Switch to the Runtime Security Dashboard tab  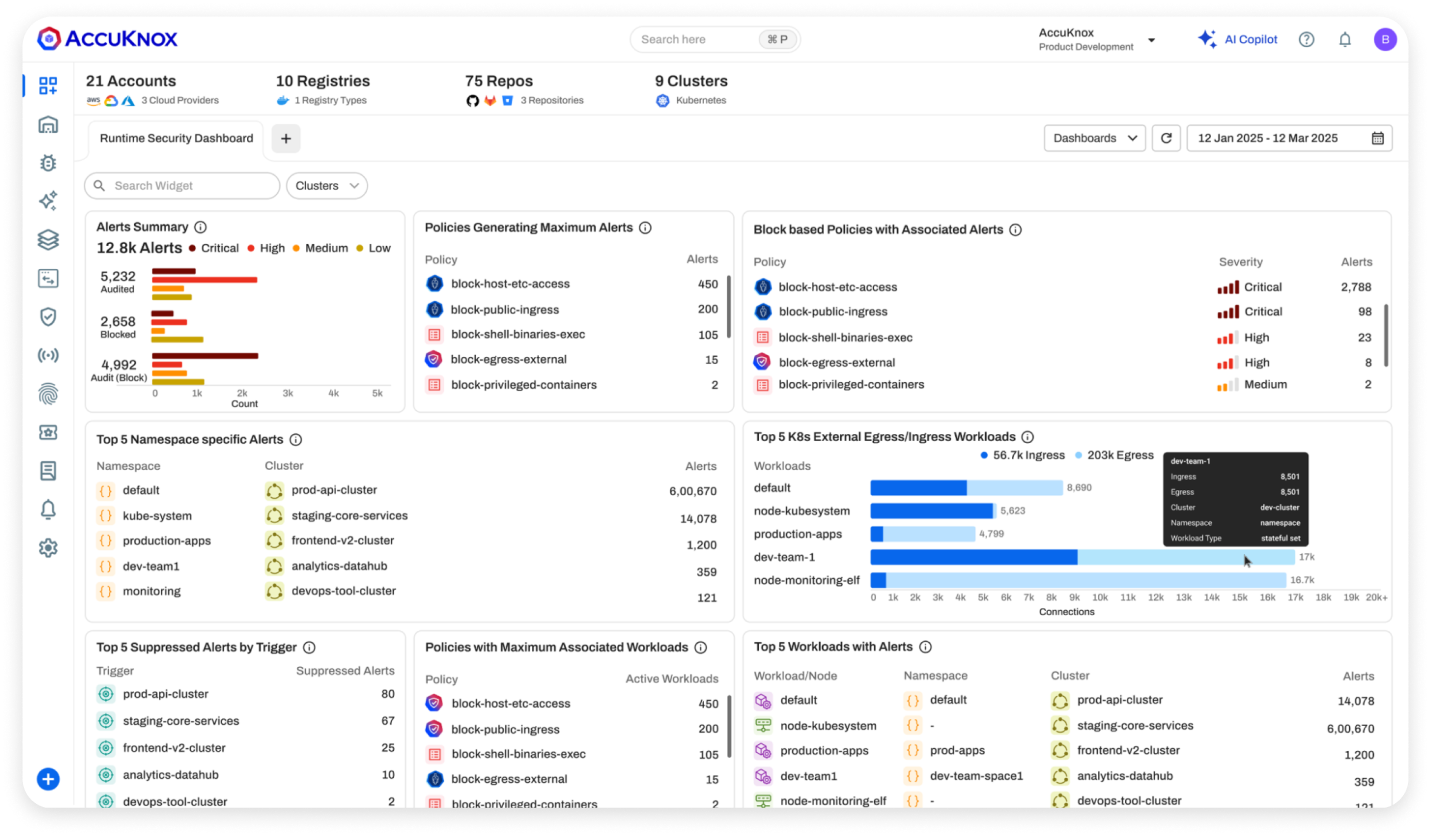(175, 138)
